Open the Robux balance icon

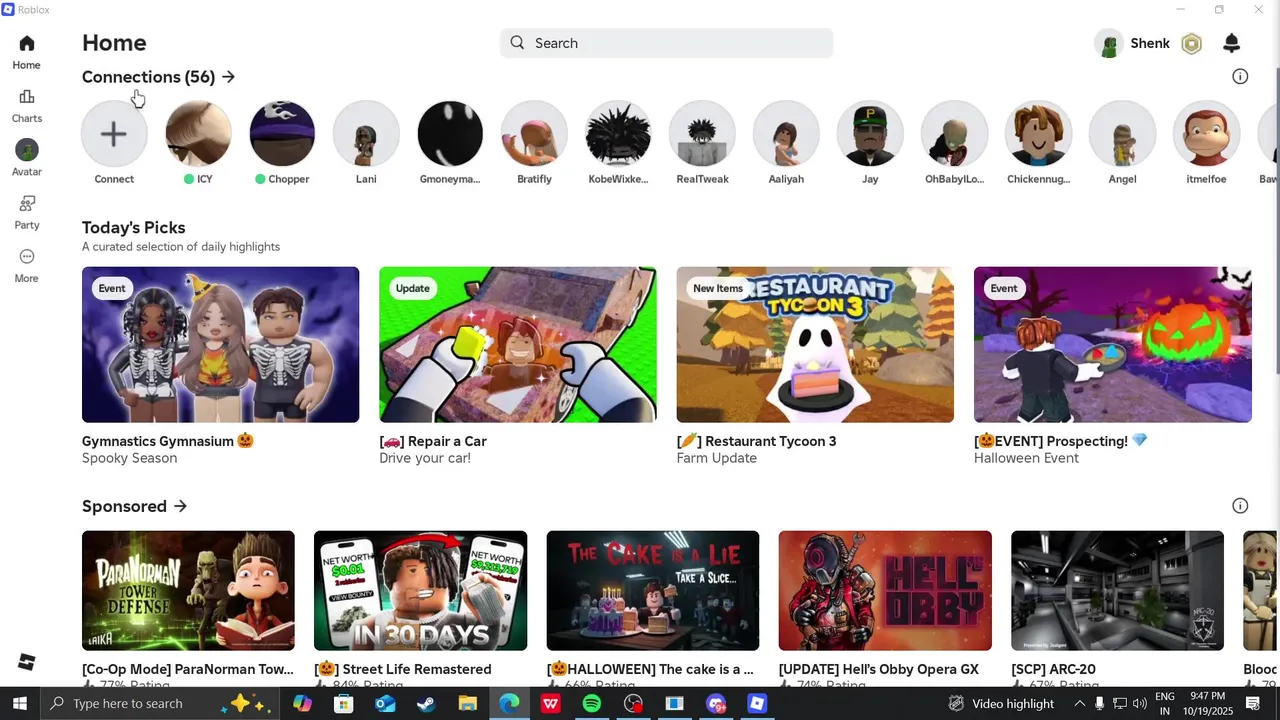tap(1191, 43)
